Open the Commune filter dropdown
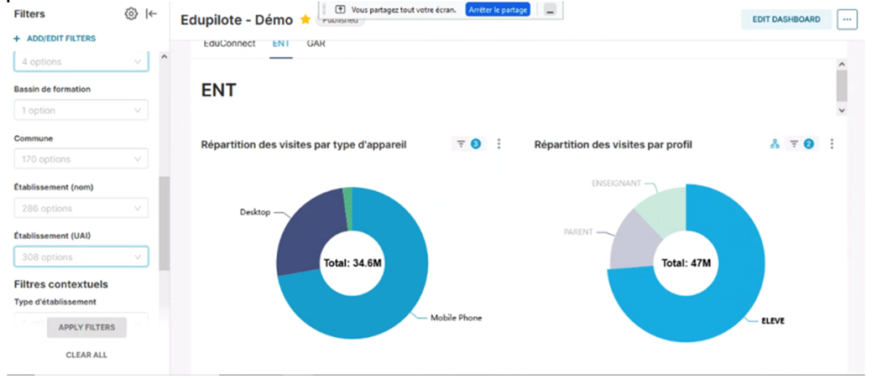872x379 pixels. point(81,159)
